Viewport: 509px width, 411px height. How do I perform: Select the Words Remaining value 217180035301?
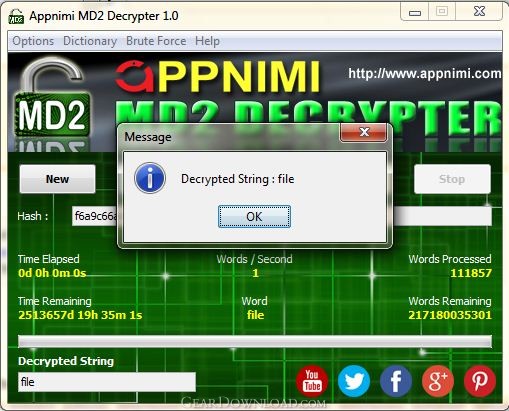pyautogui.click(x=450, y=315)
